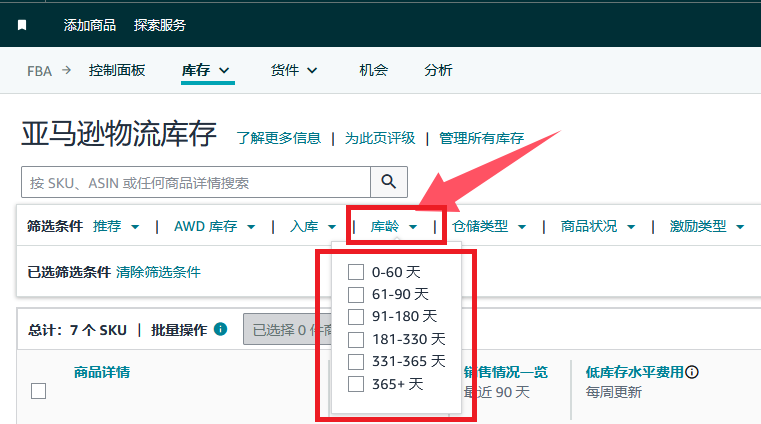Click the 已选择 0 件商品 action button
This screenshot has width=761, height=424.
click(287, 329)
